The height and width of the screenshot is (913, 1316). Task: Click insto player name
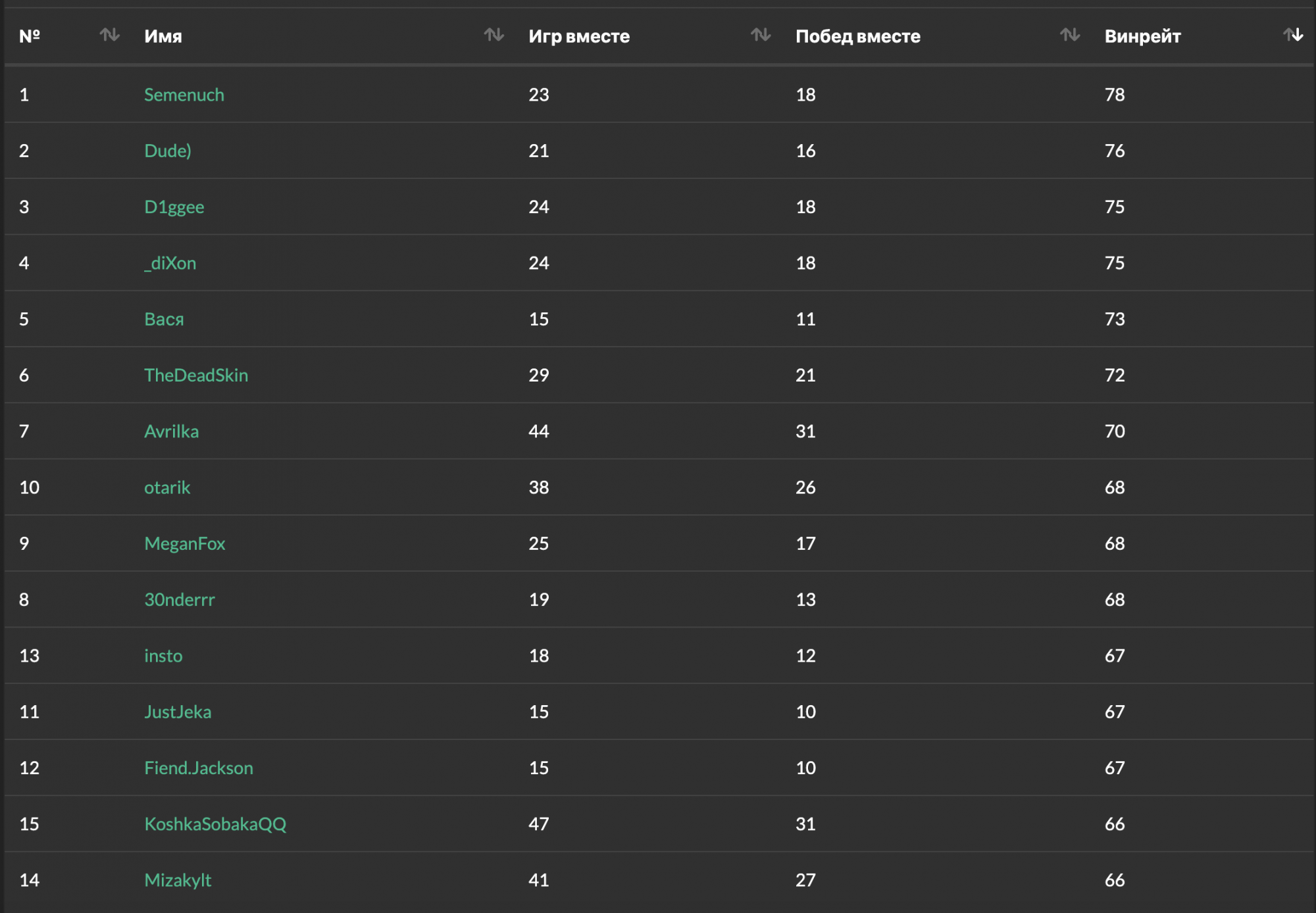(x=163, y=656)
